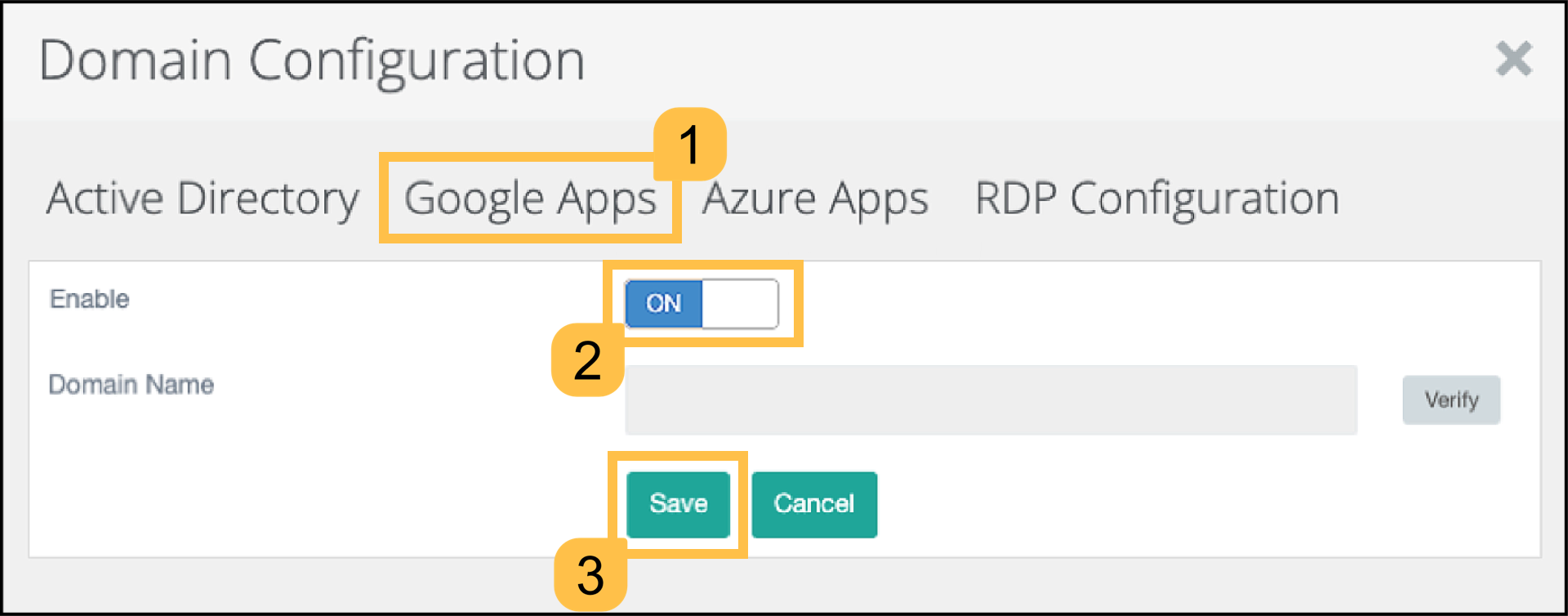Click the ON side of the Enable toggle
Screen dimensions: 1568x616
(x=663, y=303)
